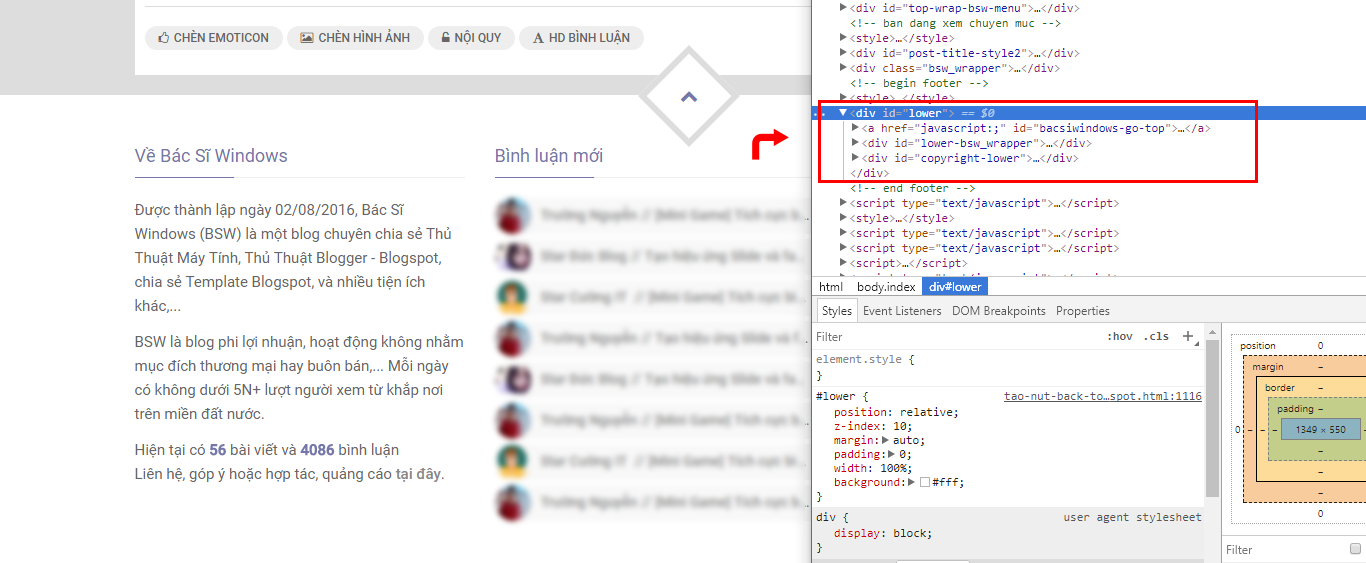Image resolution: width=1366 pixels, height=563 pixels.
Task: Expand the bacsiwindows-go-top anchor node
Action: 855,128
